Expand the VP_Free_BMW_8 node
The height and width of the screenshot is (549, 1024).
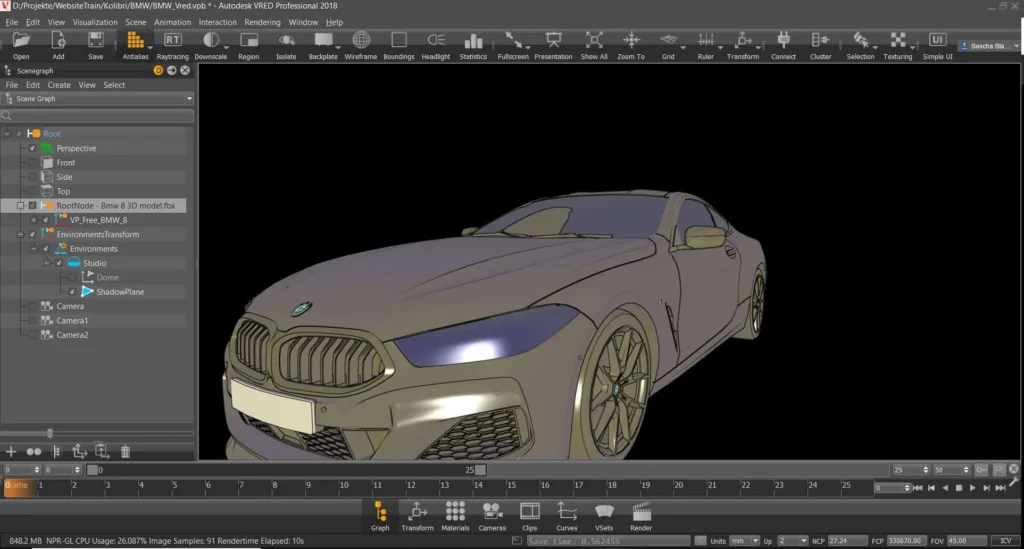click(x=34, y=220)
